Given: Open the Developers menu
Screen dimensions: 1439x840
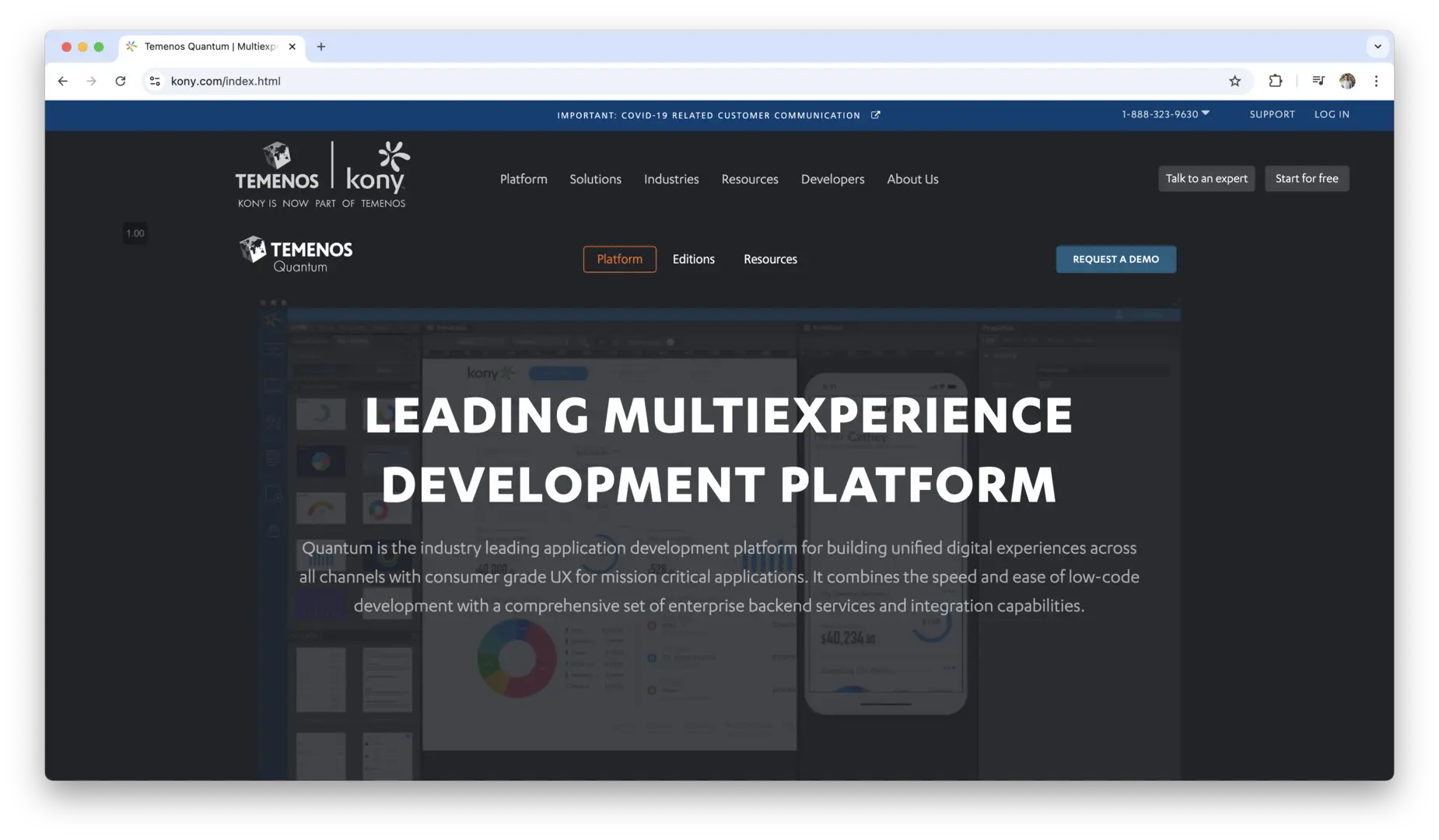Looking at the screenshot, I should pyautogui.click(x=832, y=179).
